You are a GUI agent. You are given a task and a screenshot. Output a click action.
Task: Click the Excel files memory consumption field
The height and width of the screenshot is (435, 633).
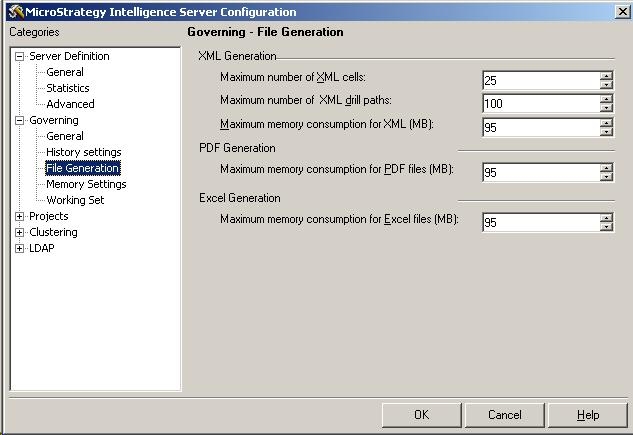click(541, 223)
